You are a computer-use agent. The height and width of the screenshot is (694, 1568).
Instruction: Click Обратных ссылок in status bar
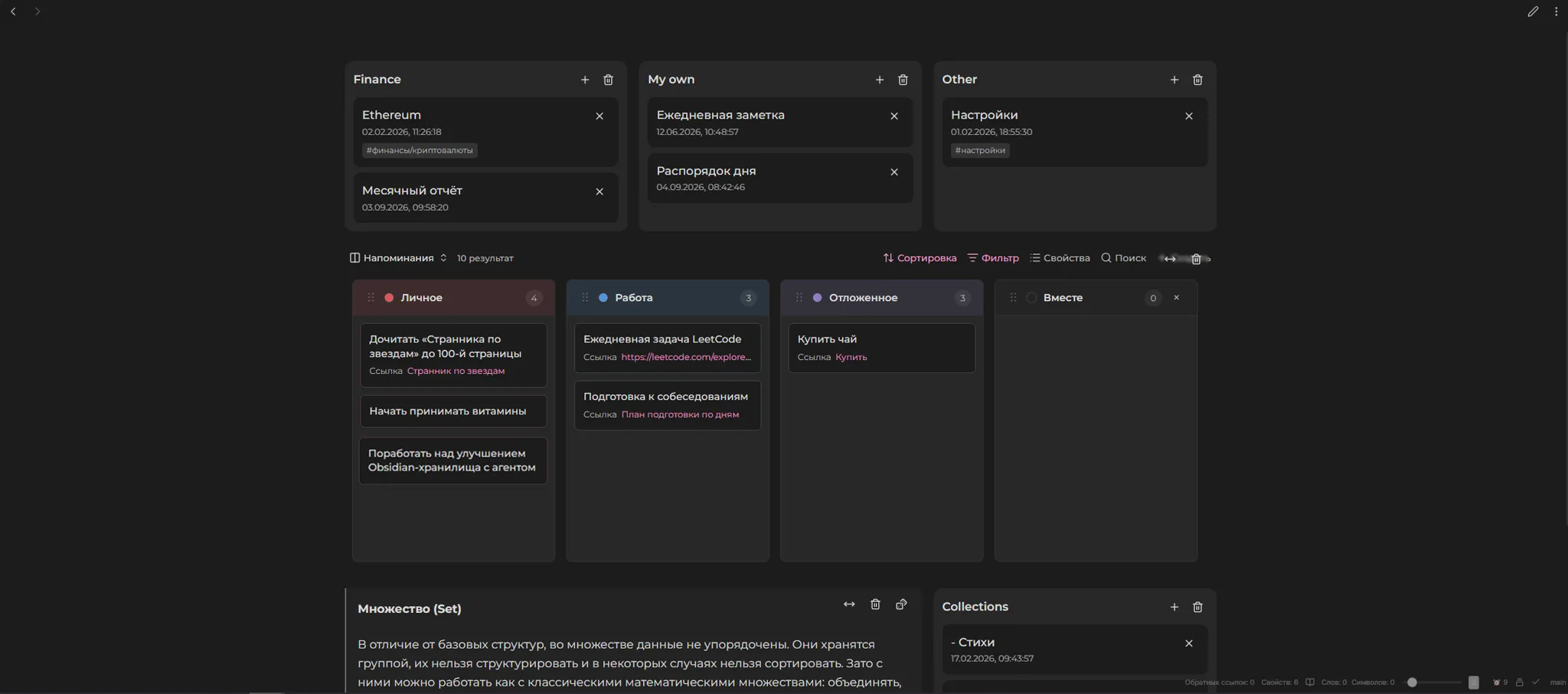1220,683
